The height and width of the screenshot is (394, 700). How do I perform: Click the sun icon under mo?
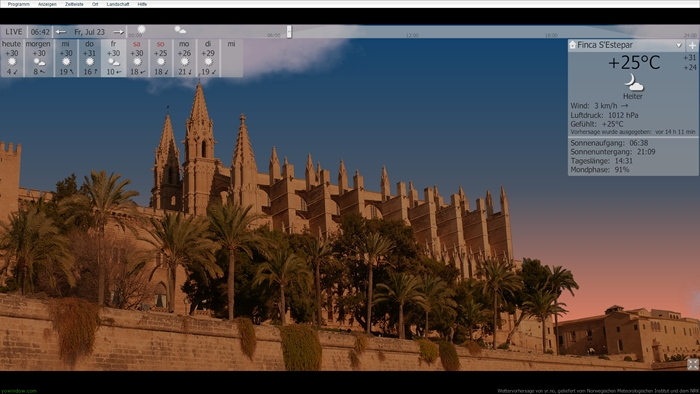click(184, 62)
